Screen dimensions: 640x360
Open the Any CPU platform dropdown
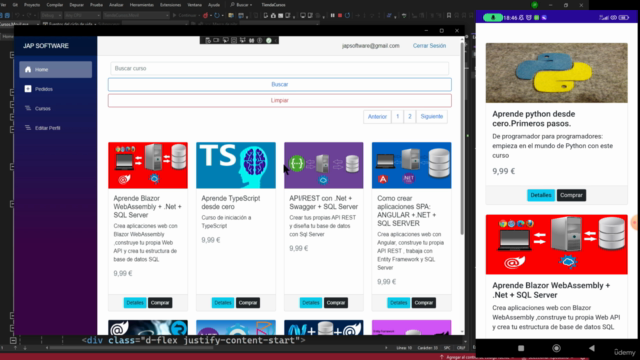[x=82, y=15]
